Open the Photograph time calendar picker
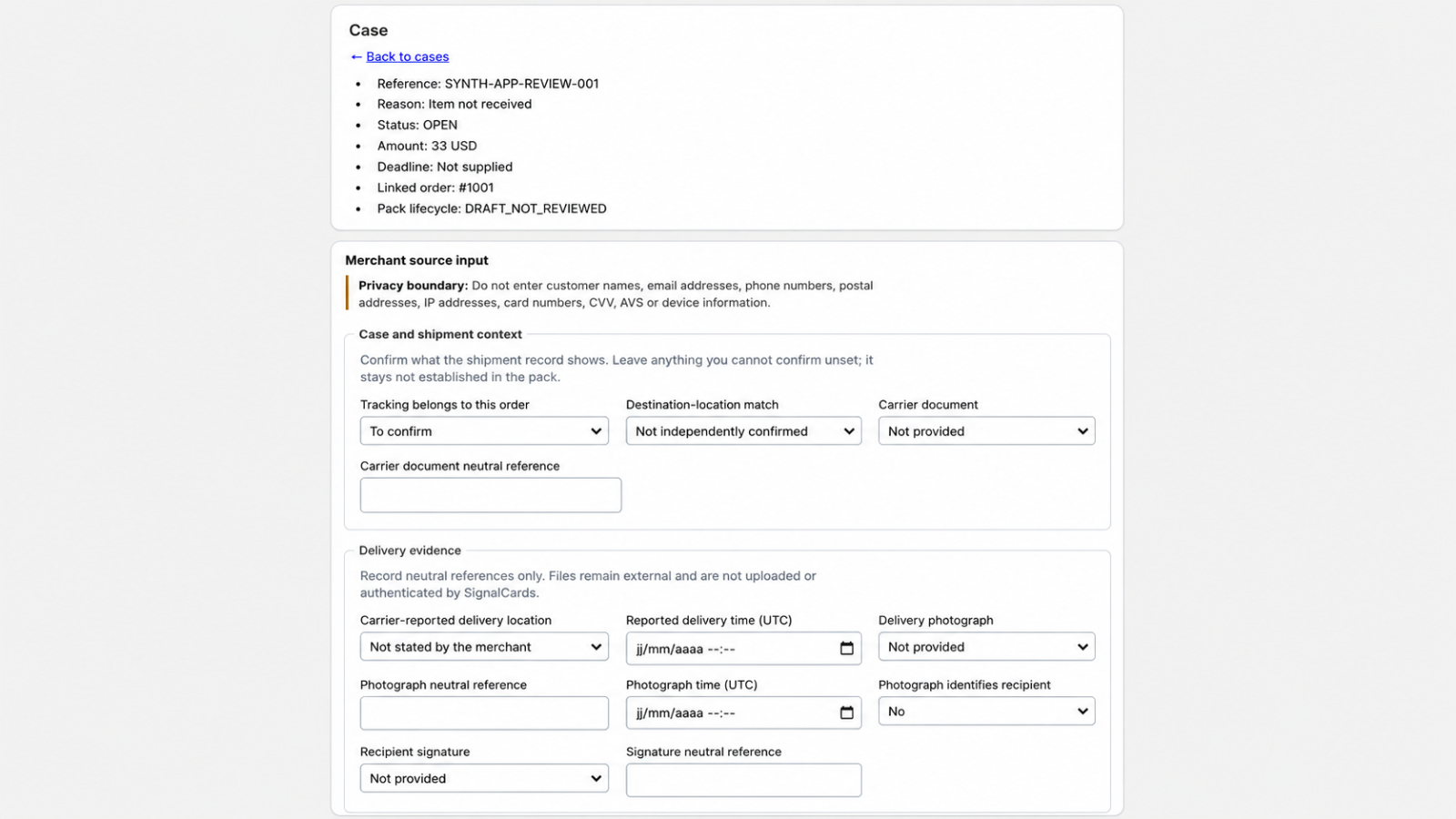1456x819 pixels. 846,713
